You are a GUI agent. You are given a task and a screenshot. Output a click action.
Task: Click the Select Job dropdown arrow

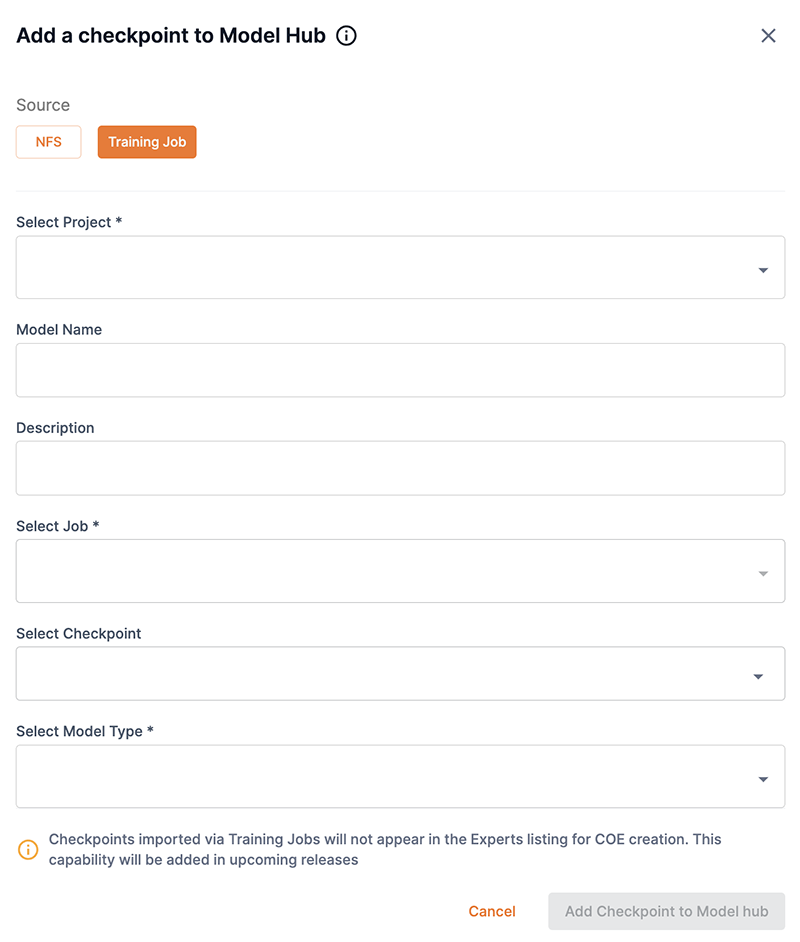pyautogui.click(x=763, y=573)
